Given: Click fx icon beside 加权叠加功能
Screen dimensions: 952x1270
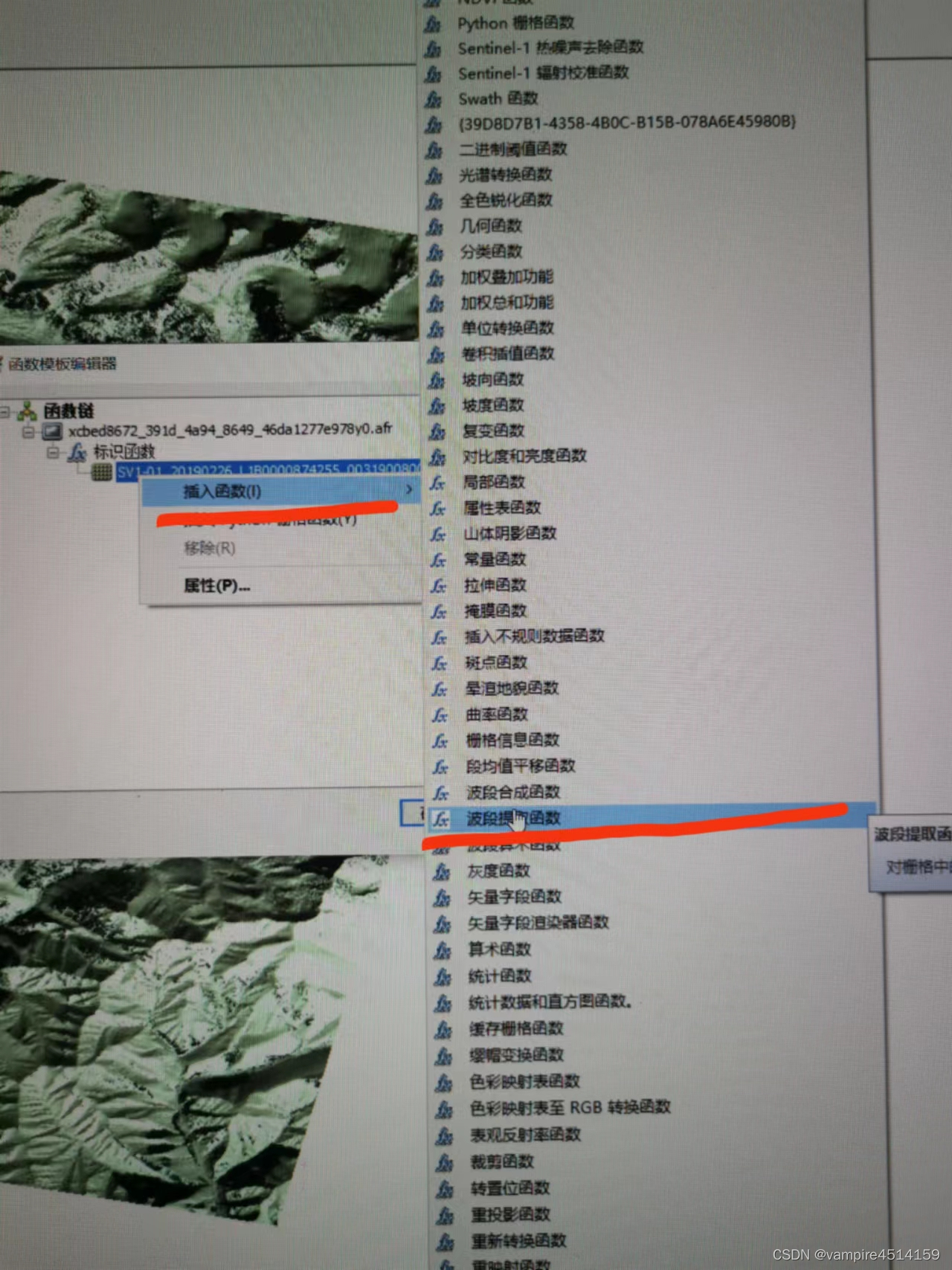Looking at the screenshot, I should [435, 277].
